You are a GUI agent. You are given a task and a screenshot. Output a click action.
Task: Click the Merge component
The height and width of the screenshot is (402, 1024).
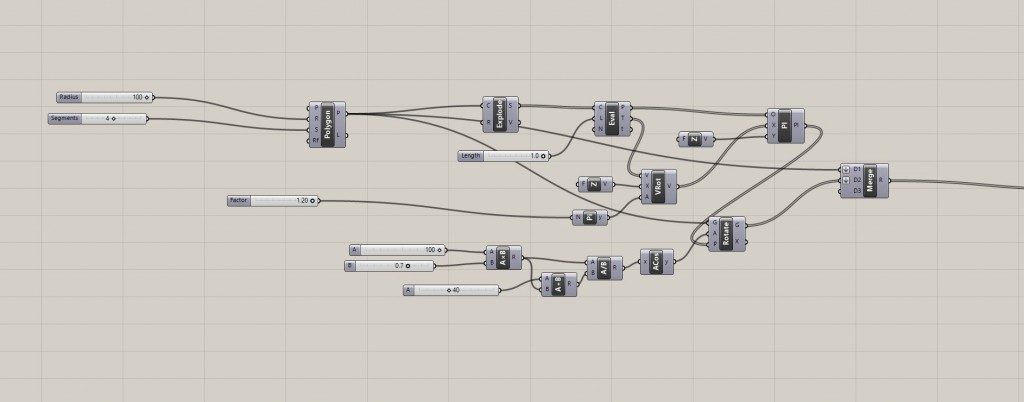[870, 181]
